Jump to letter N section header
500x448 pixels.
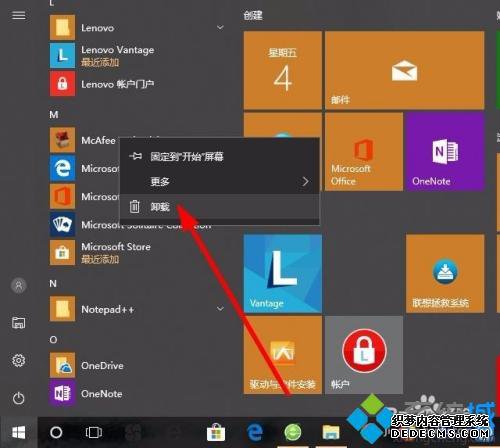[x=53, y=284]
